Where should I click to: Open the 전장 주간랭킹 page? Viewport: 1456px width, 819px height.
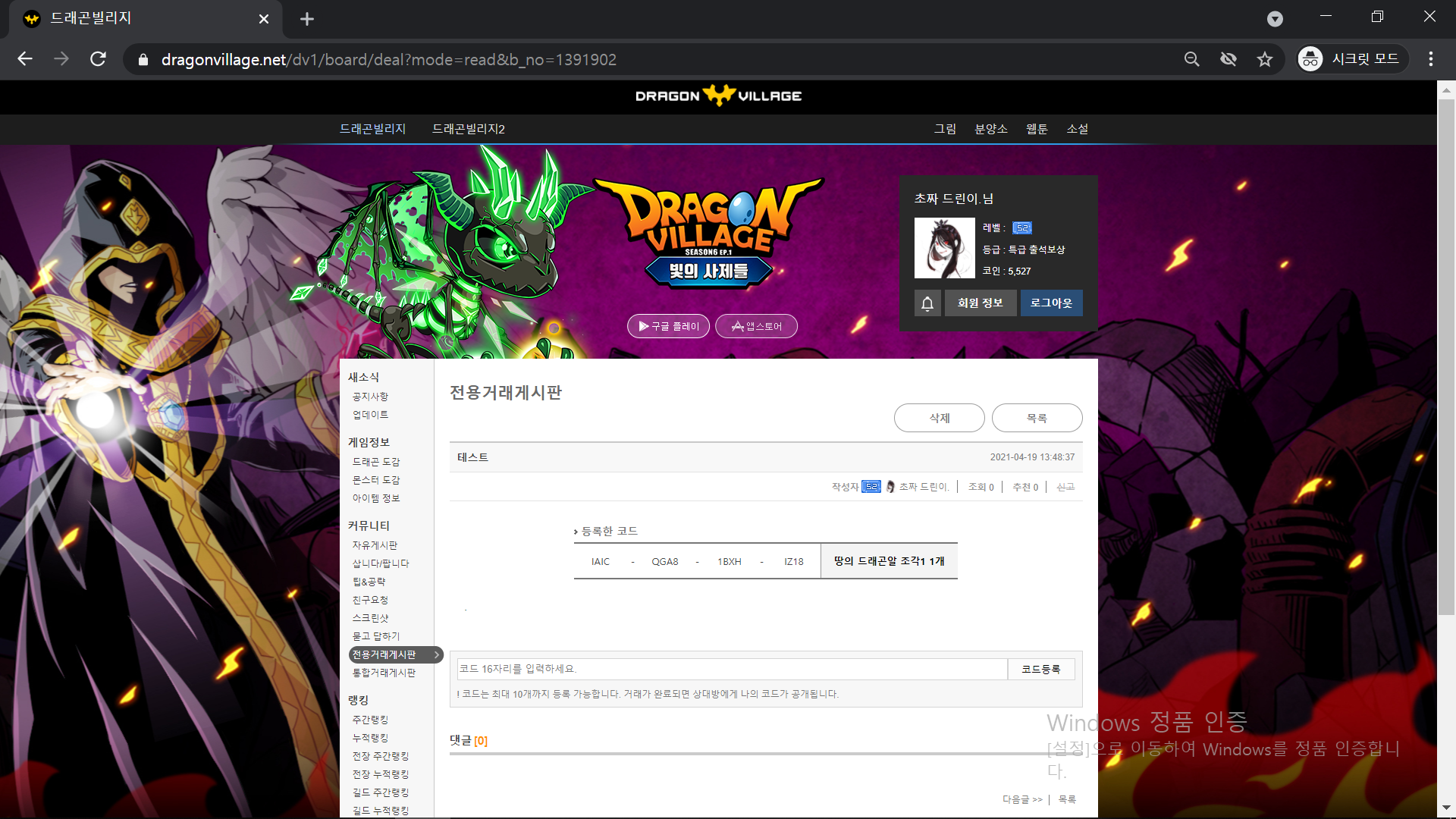click(x=381, y=756)
